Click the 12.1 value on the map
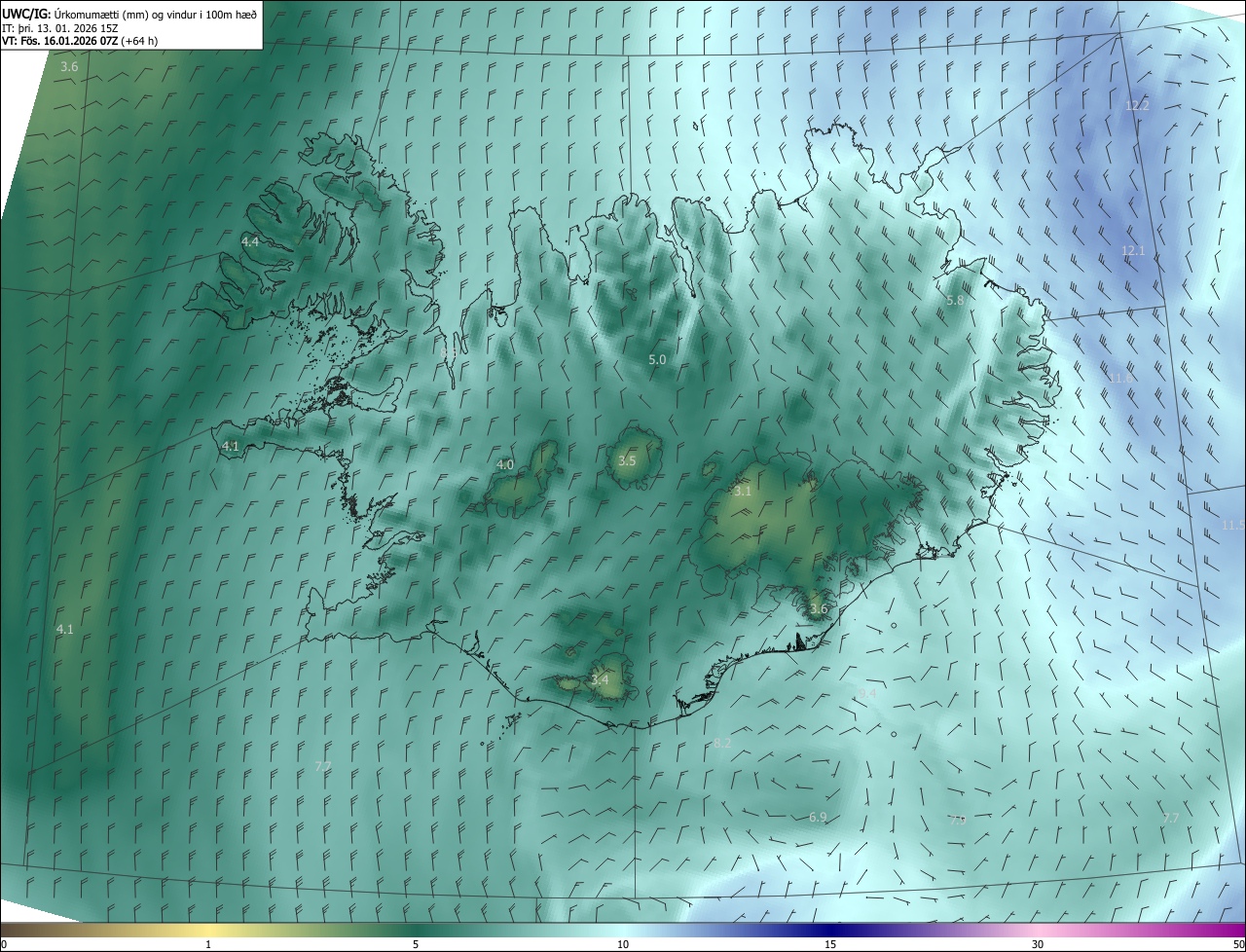Viewport: 1246px width, 952px height. [x=1133, y=251]
